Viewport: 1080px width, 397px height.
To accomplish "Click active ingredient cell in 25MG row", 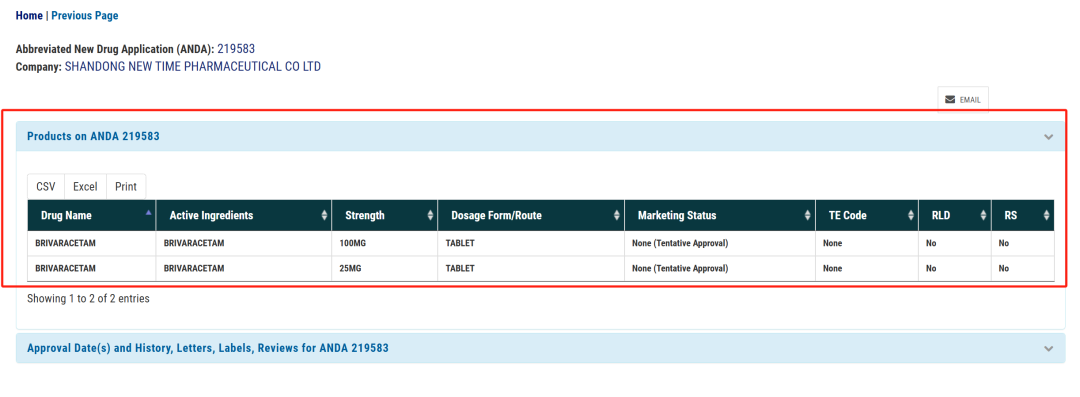I will click(244, 269).
